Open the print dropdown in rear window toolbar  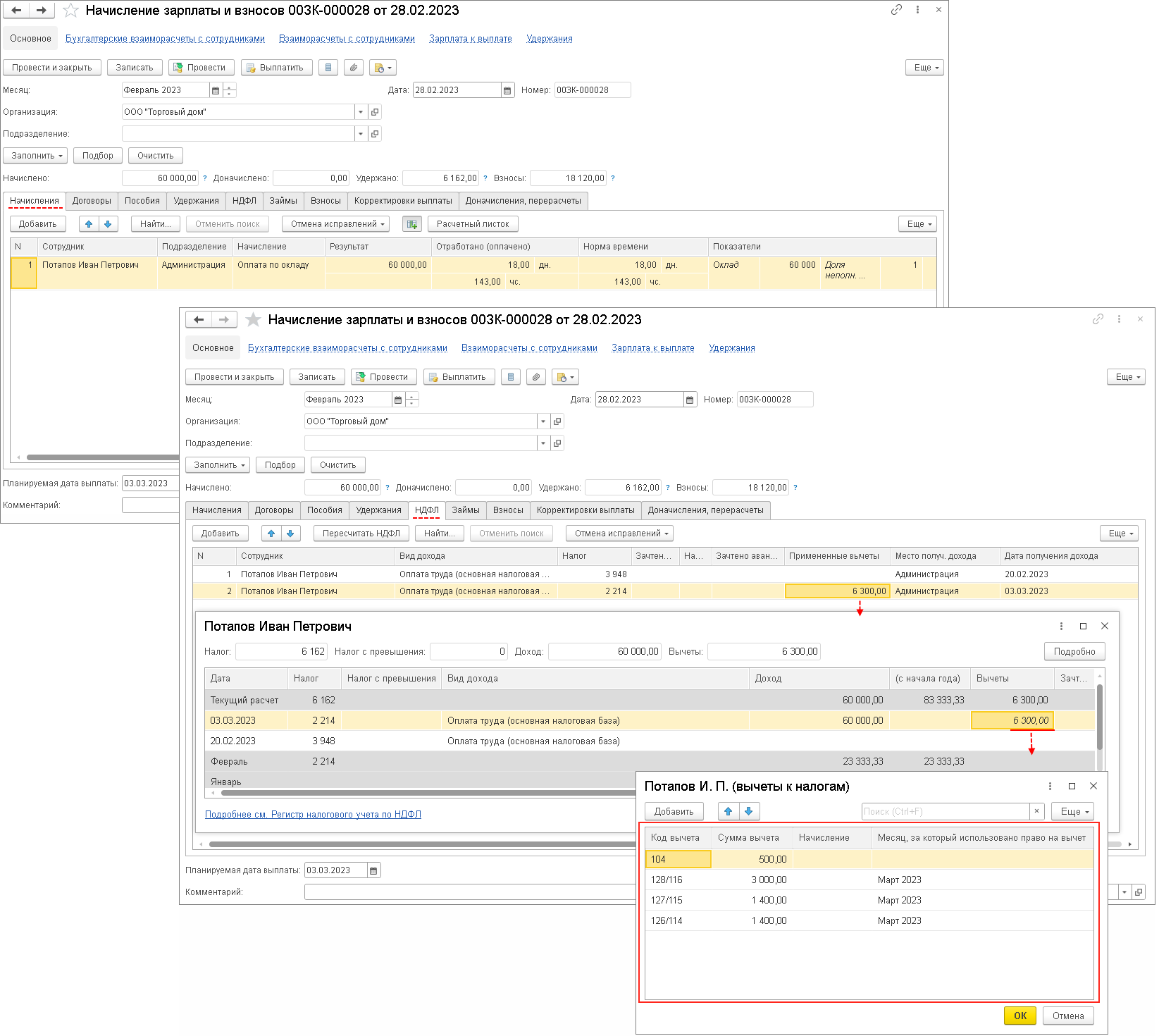coord(383,68)
